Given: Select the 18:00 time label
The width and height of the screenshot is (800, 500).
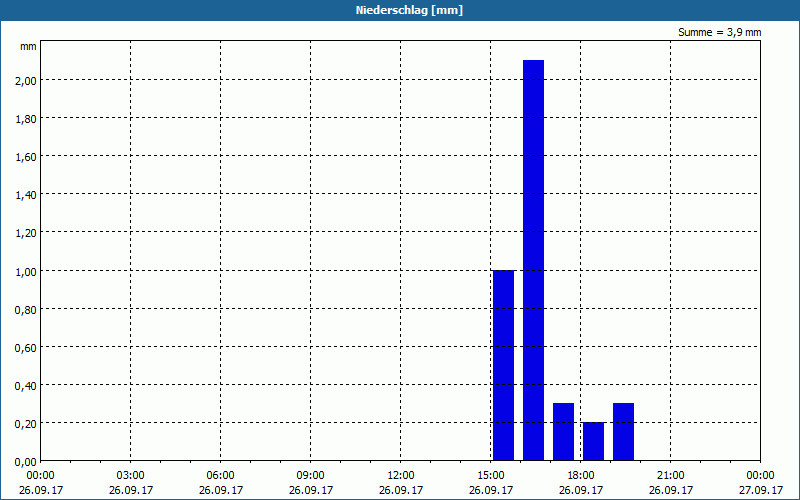Looking at the screenshot, I should coord(581,476).
